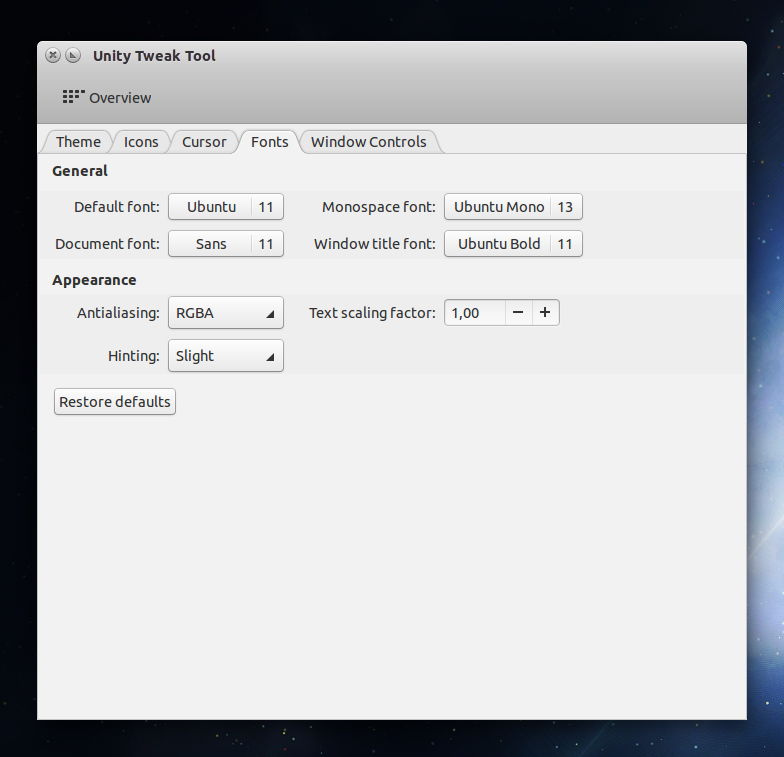Open the Window title font Ubuntu Bold chooser
The image size is (784, 757).
tap(514, 244)
